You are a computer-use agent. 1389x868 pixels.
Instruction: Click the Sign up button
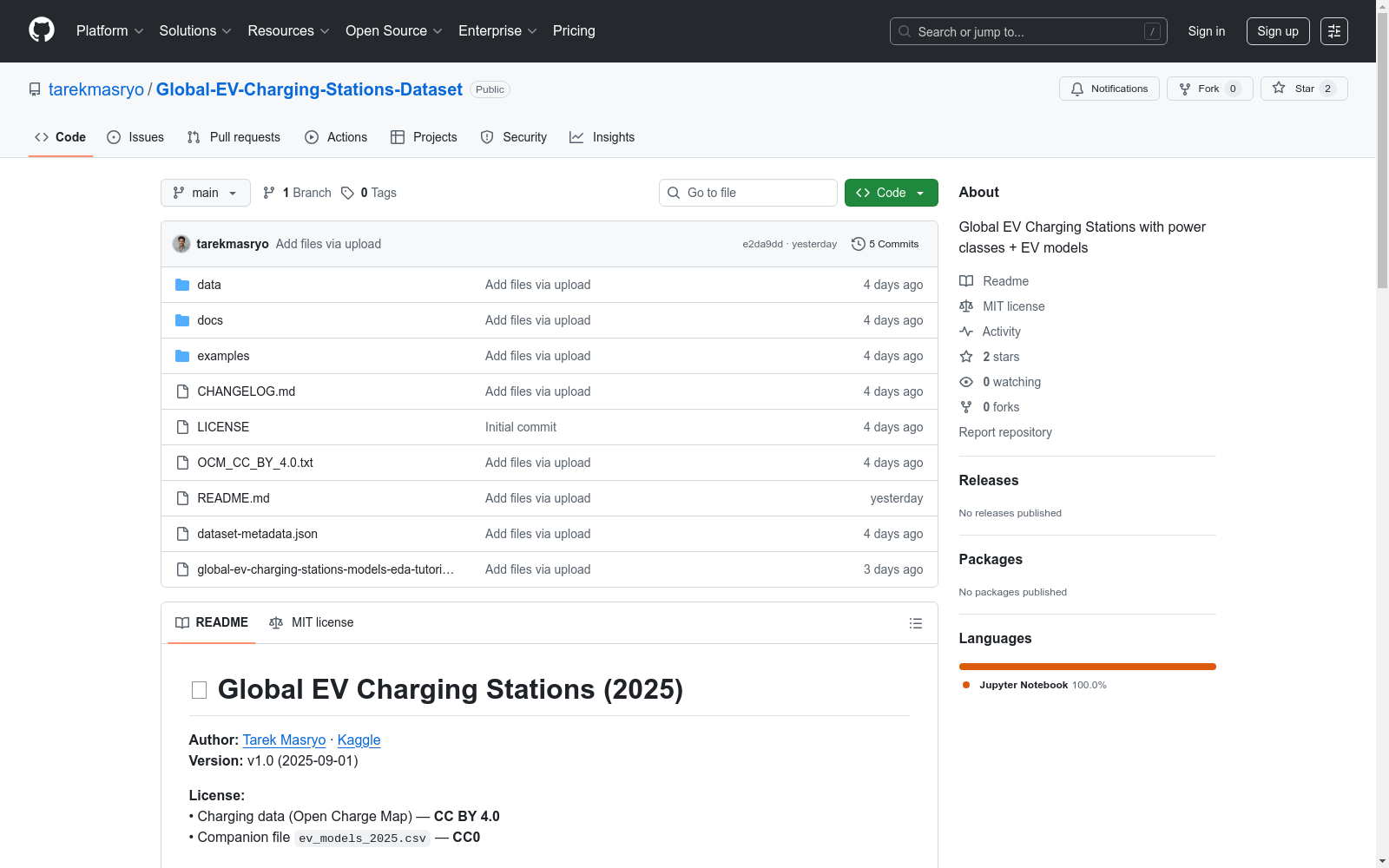(1278, 31)
